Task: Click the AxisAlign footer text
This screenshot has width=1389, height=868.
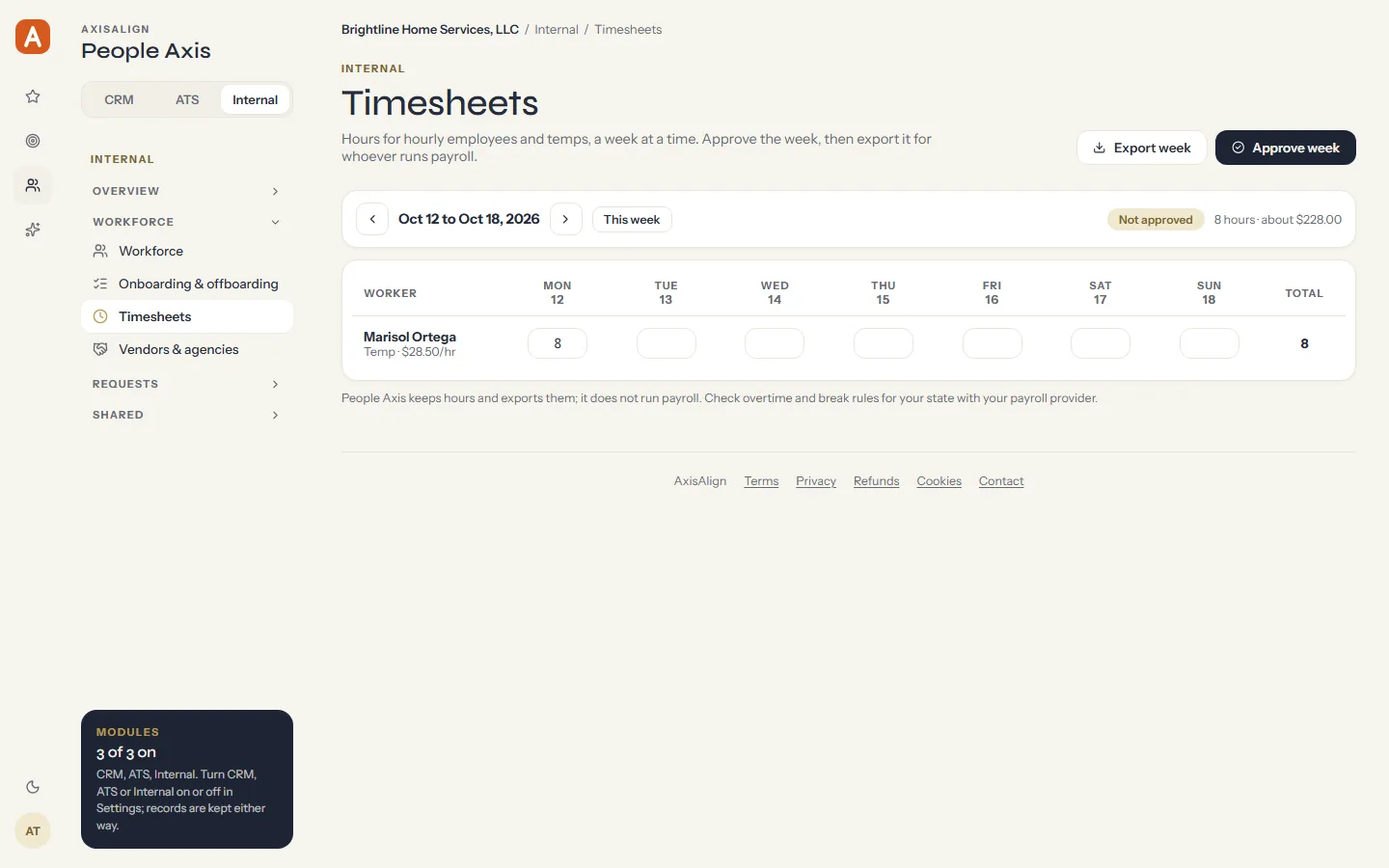Action: tap(700, 481)
